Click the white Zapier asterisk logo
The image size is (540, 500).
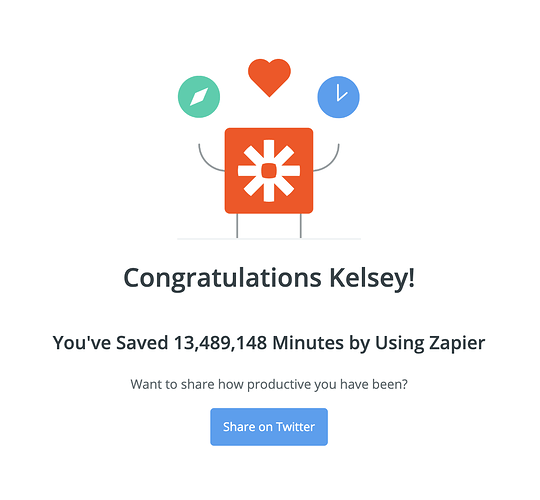click(x=269, y=171)
